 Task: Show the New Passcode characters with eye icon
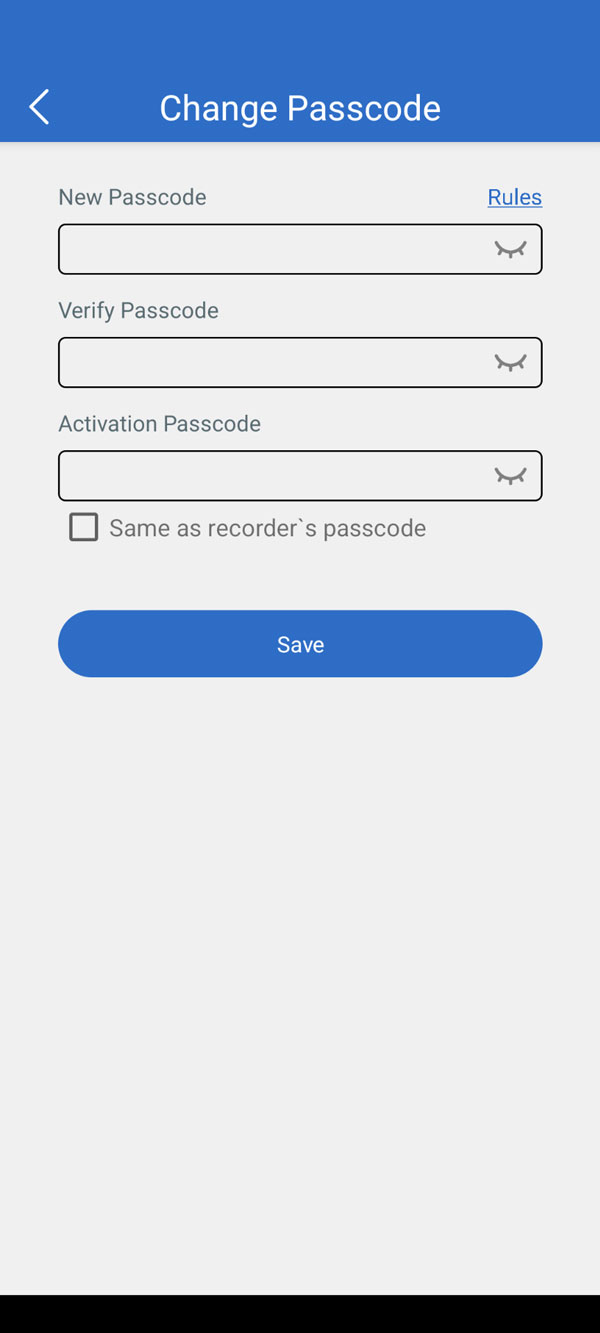tap(510, 249)
